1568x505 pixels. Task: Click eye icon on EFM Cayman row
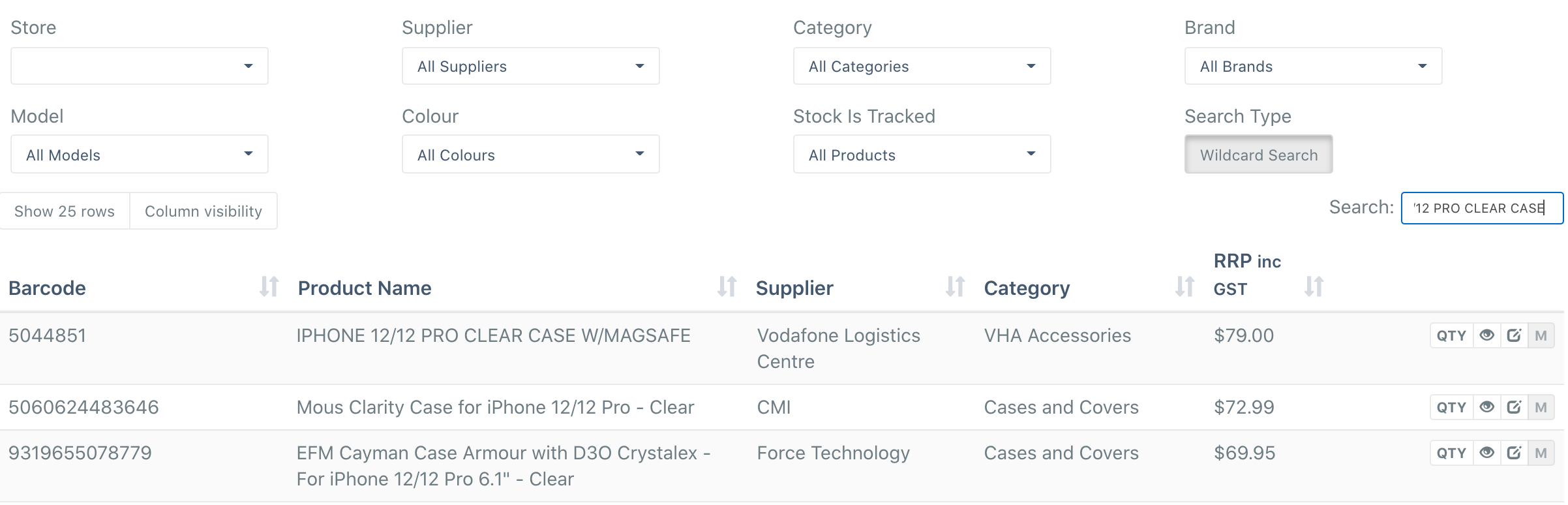[x=1487, y=453]
